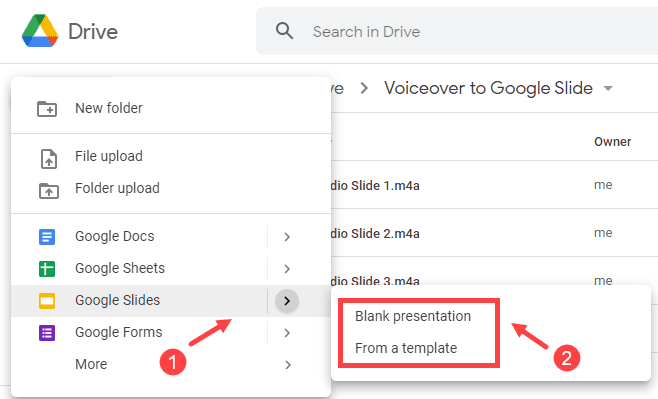Viewport: 658px width, 399px height.
Task: Click the green Google Sheets icon
Action: pyautogui.click(x=47, y=269)
